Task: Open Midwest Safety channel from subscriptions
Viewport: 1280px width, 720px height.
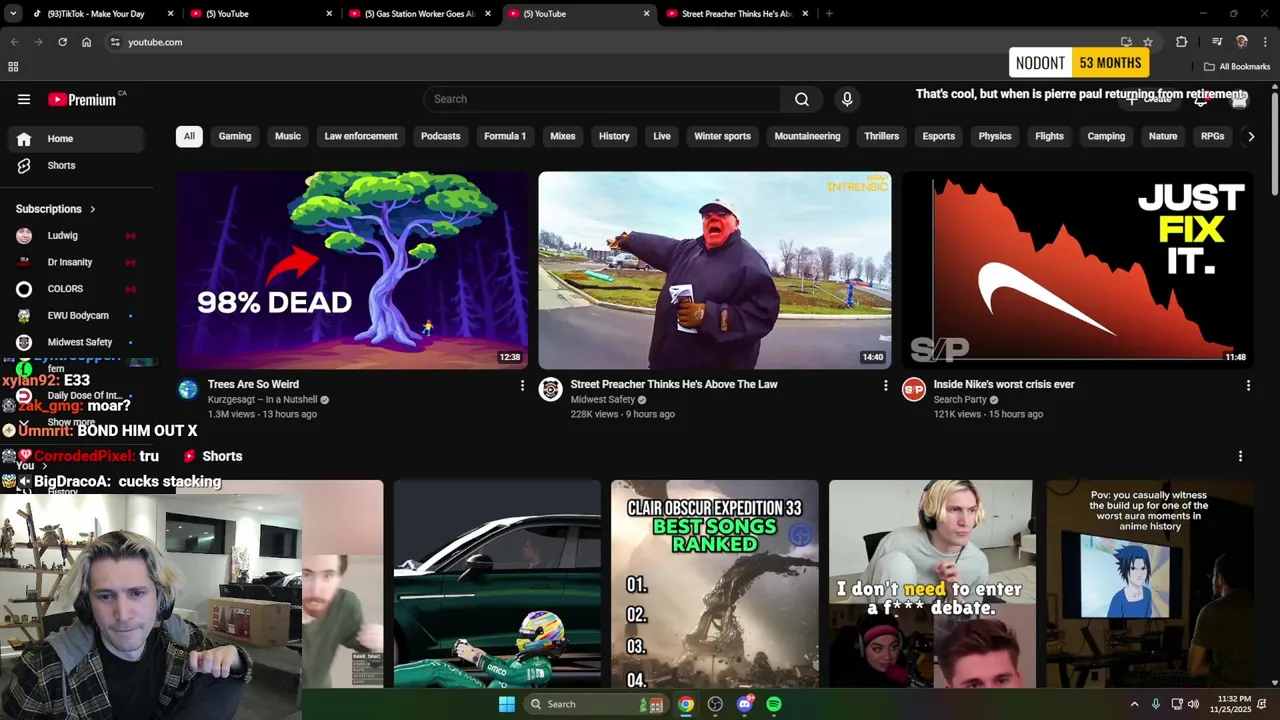Action: 76,342
